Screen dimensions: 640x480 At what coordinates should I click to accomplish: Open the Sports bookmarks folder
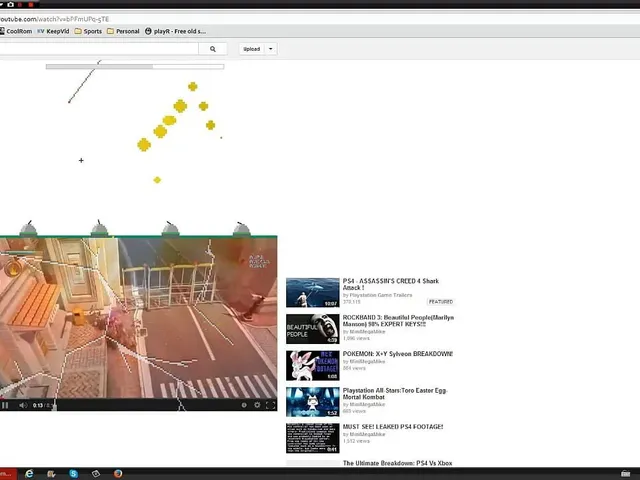pos(88,31)
